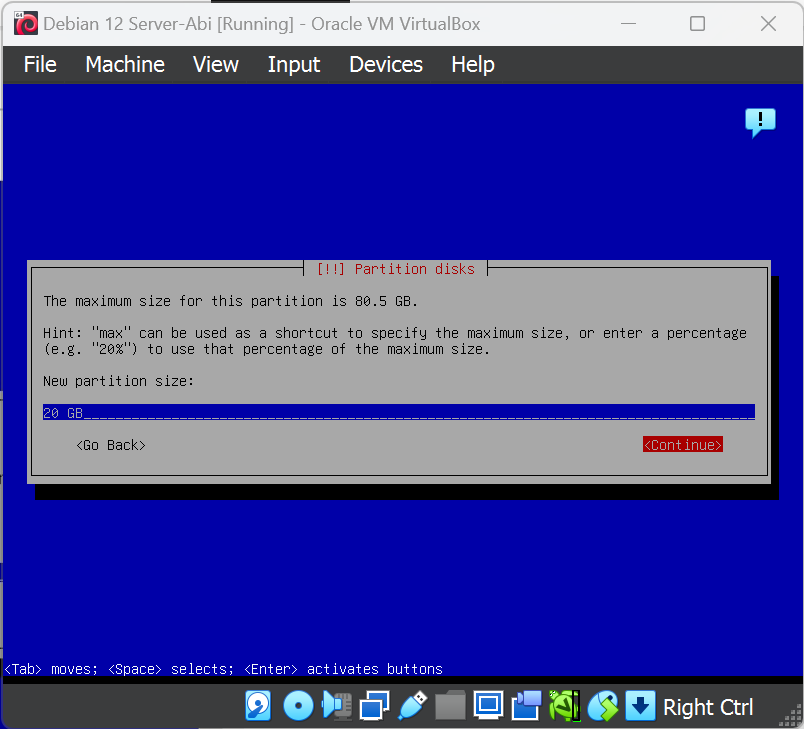Screen dimensions: 804x729
Task: Open the Machine menu
Action: [x=125, y=65]
